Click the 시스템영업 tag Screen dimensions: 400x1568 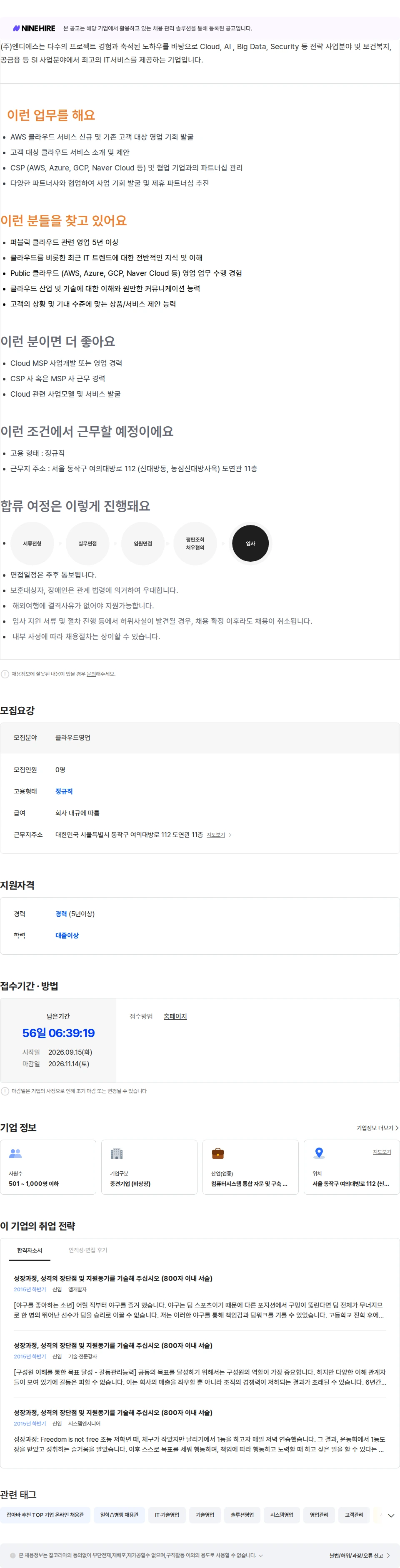(x=282, y=1514)
